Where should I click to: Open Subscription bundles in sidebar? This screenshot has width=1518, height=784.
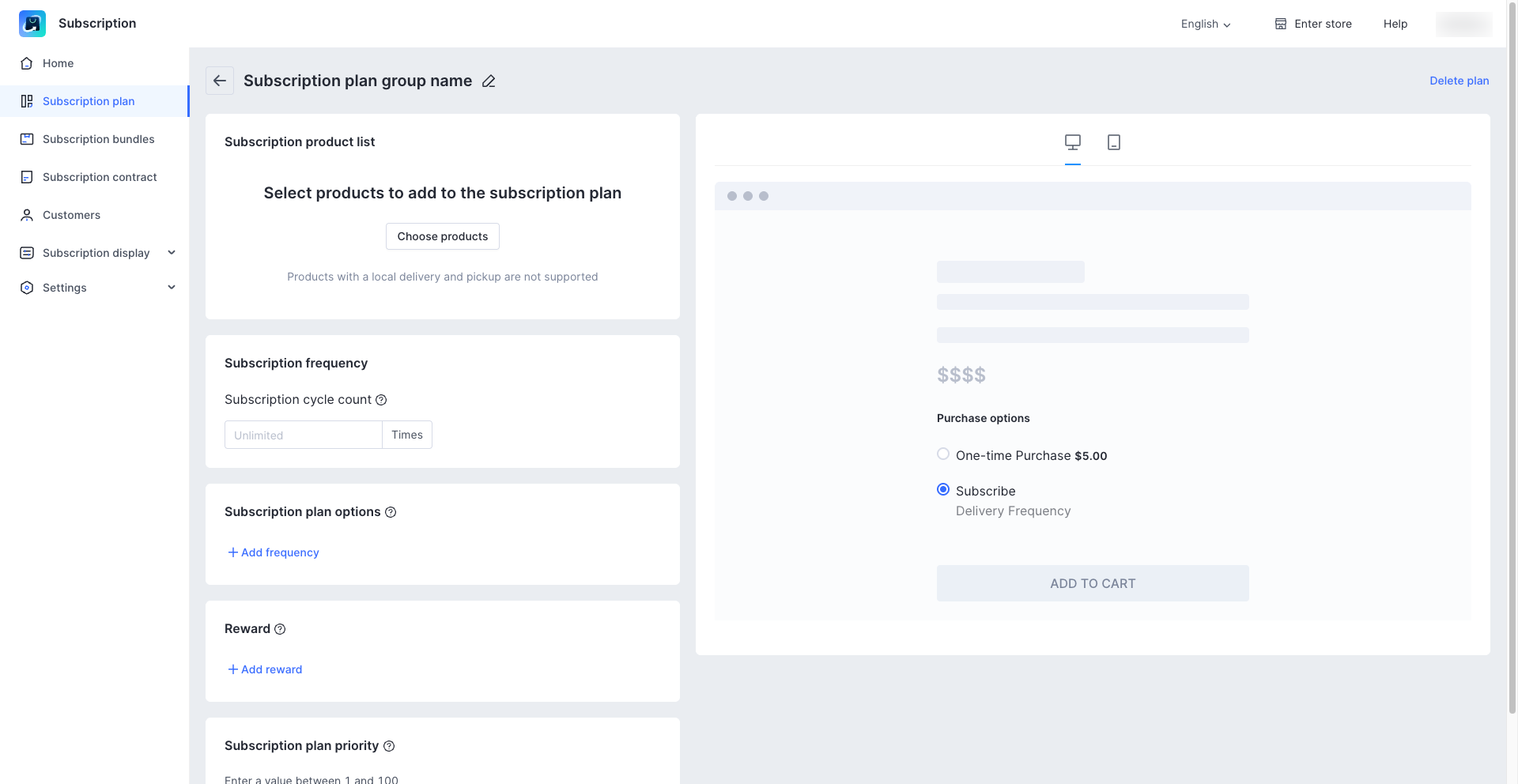click(98, 139)
